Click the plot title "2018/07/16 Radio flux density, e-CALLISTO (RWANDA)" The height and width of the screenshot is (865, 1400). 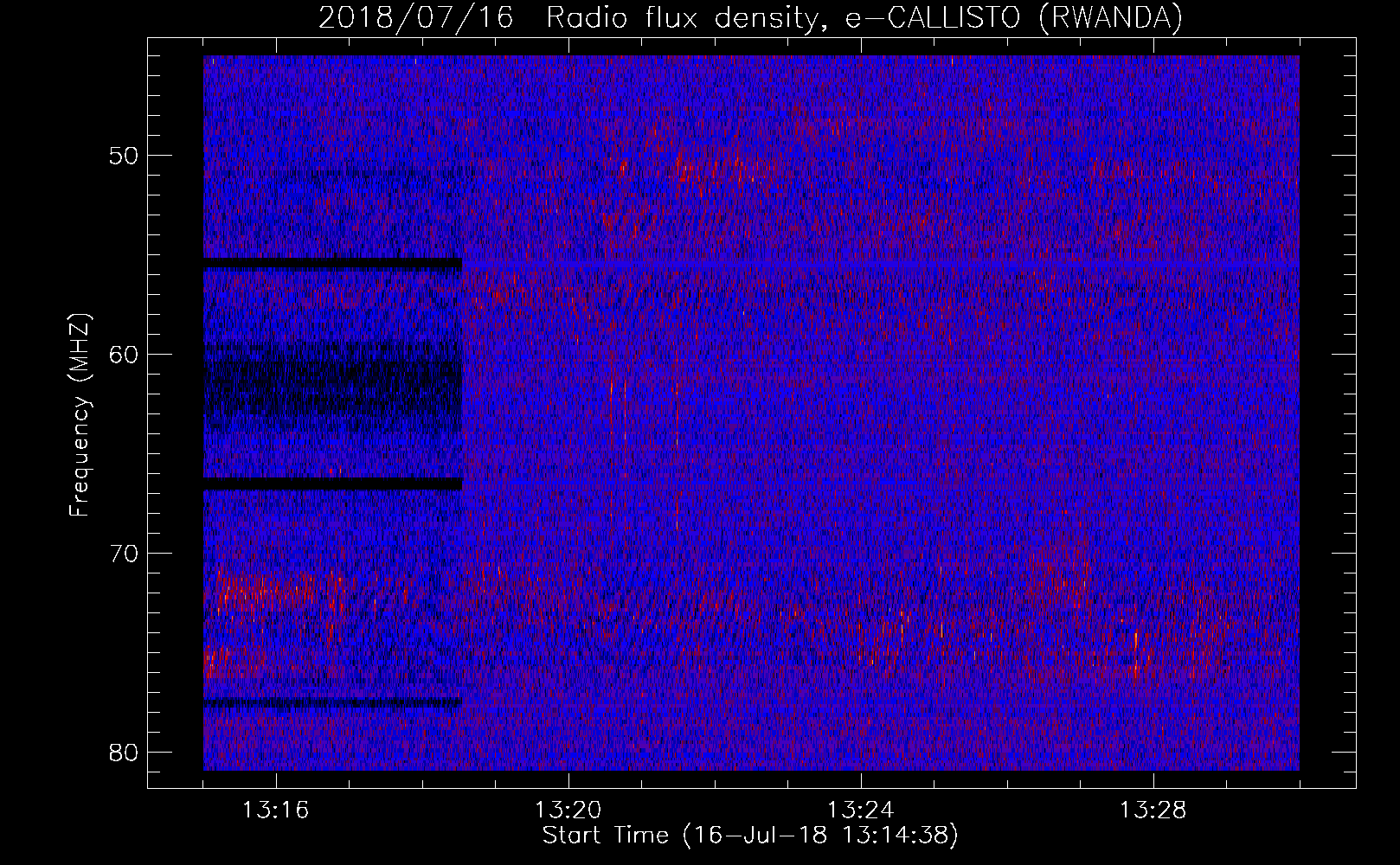point(750,17)
